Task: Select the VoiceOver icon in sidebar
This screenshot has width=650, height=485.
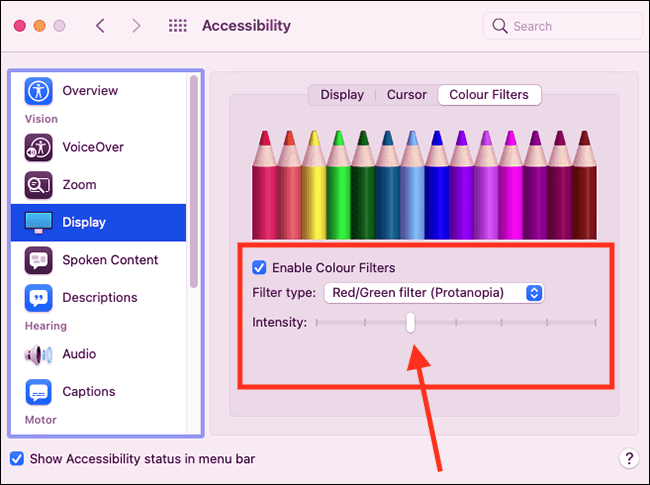Action: point(39,147)
